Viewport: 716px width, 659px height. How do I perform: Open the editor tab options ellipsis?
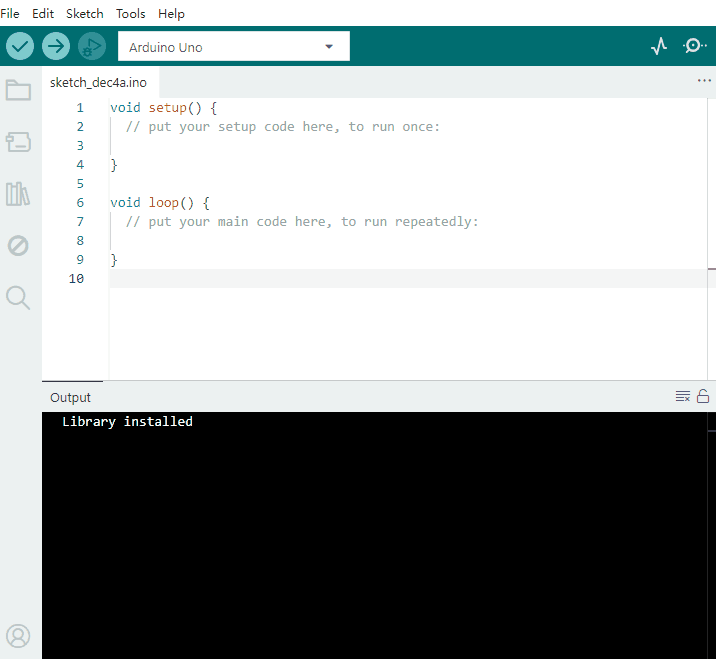coord(704,81)
